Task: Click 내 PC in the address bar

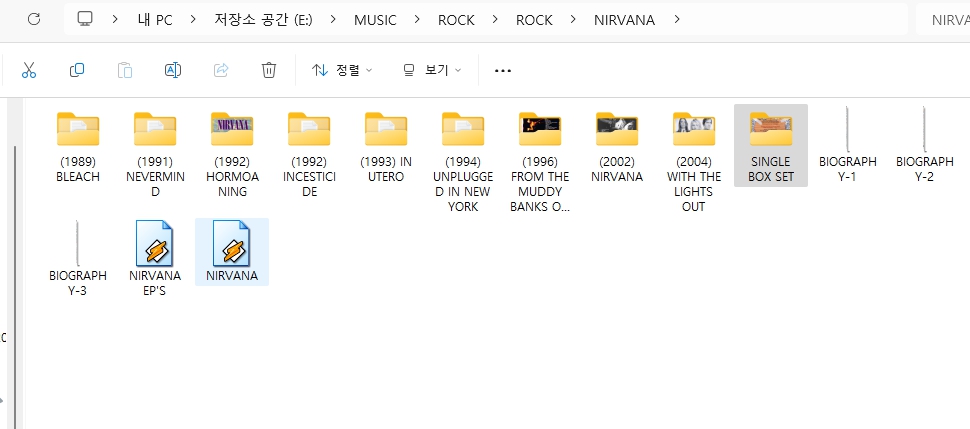Action: point(155,20)
